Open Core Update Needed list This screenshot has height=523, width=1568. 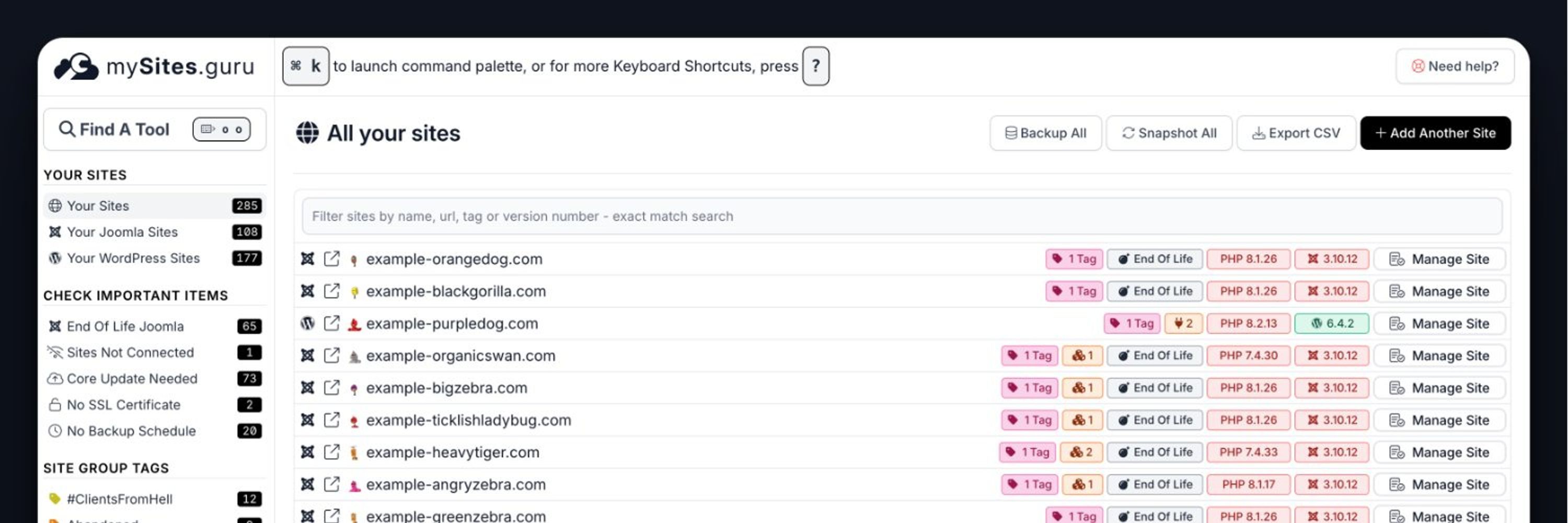coord(155,379)
